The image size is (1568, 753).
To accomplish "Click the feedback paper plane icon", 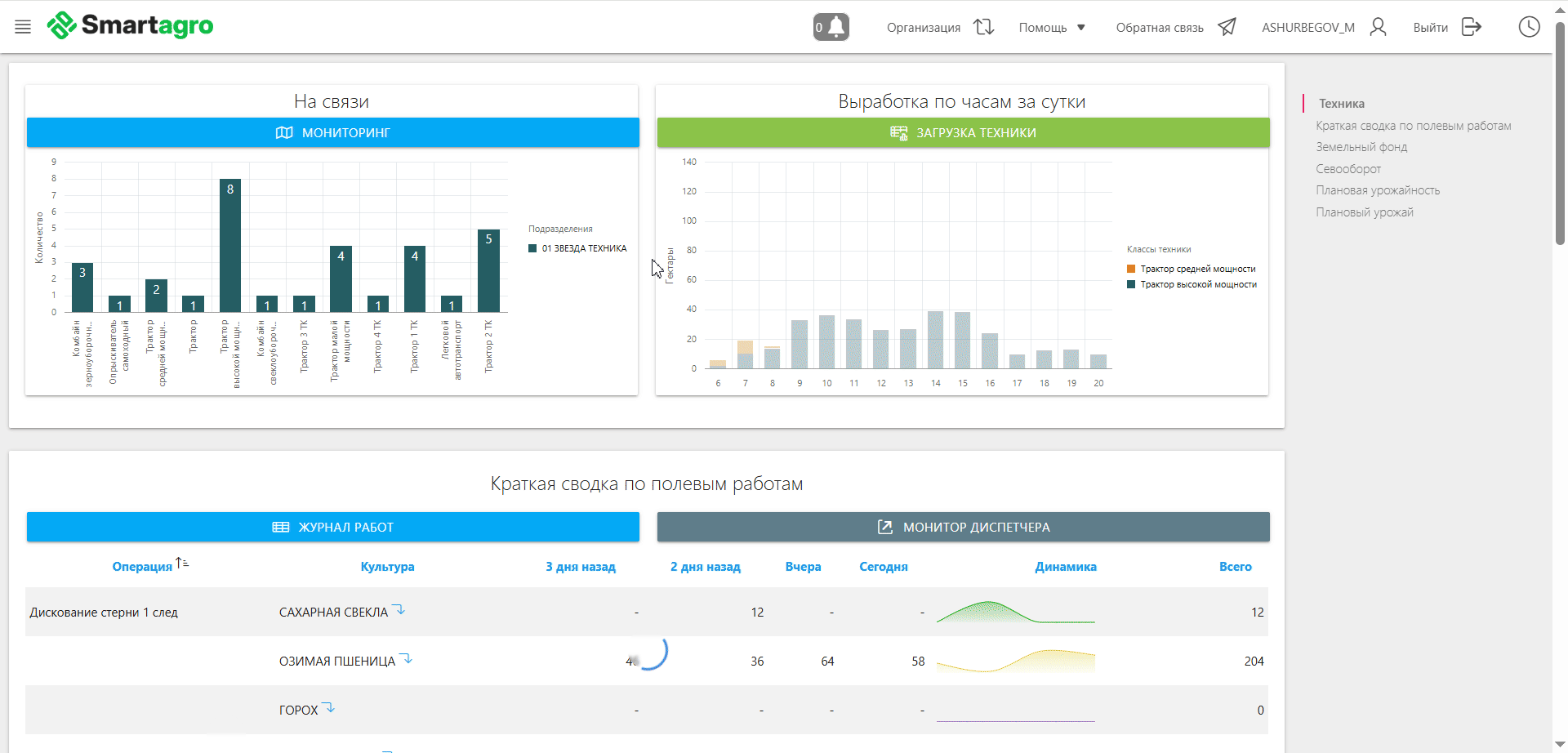I will pos(1227,27).
